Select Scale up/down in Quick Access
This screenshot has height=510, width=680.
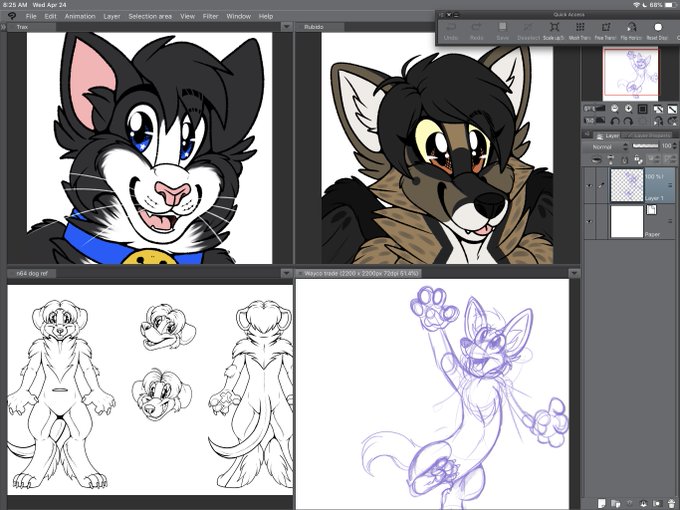point(554,32)
